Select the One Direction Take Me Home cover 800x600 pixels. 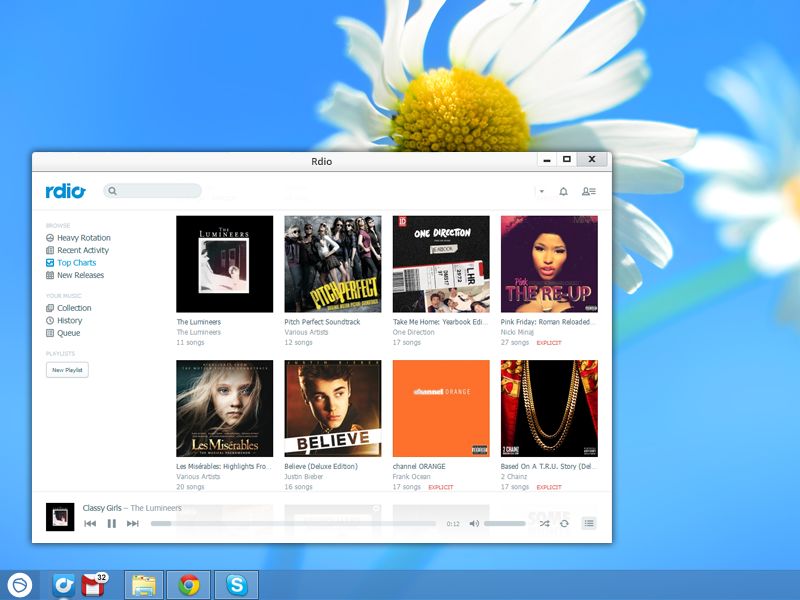pyautogui.click(x=441, y=264)
